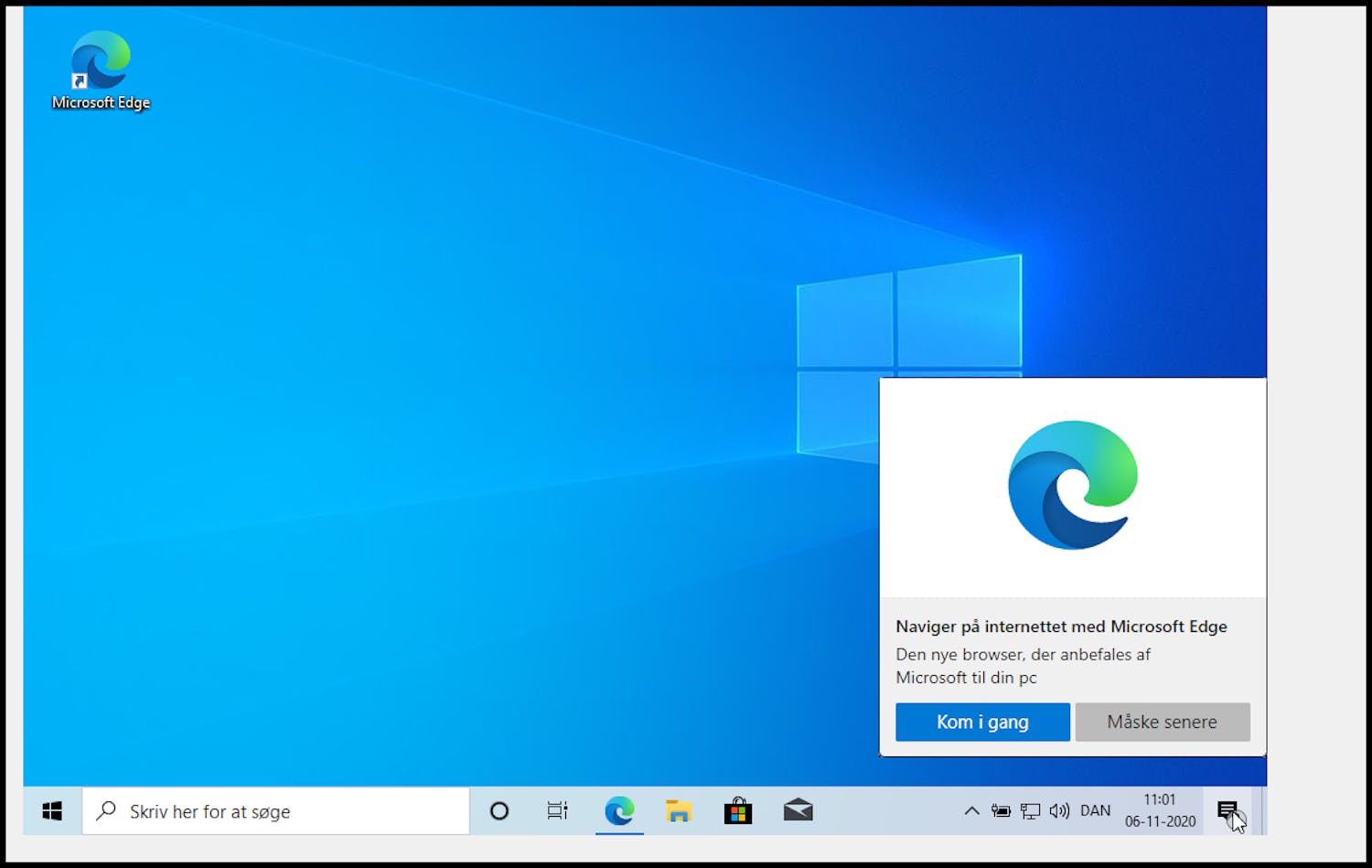1372x868 pixels.
Task: Open the Mail app
Action: tap(797, 810)
